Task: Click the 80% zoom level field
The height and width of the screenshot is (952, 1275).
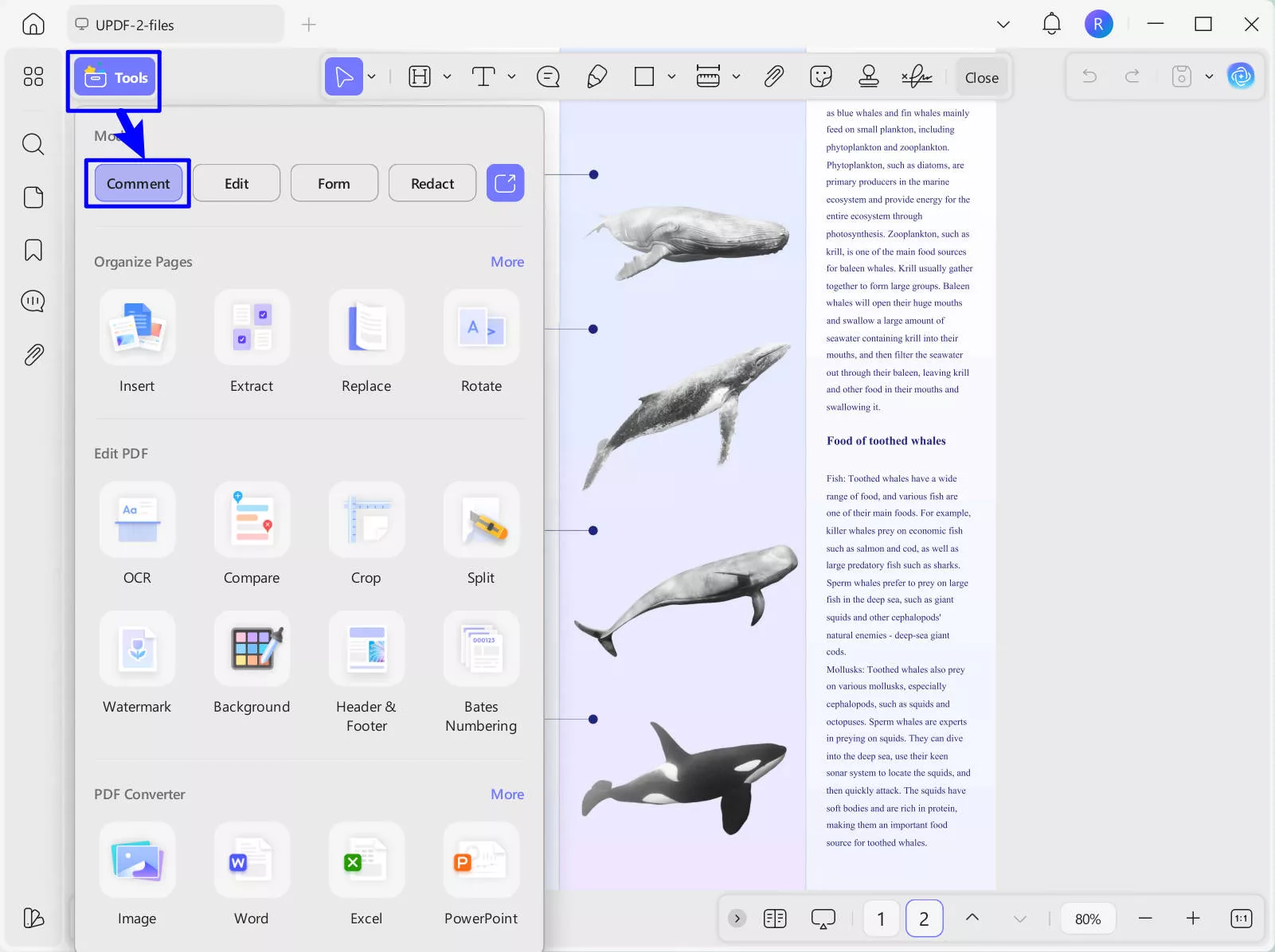Action: (1087, 919)
